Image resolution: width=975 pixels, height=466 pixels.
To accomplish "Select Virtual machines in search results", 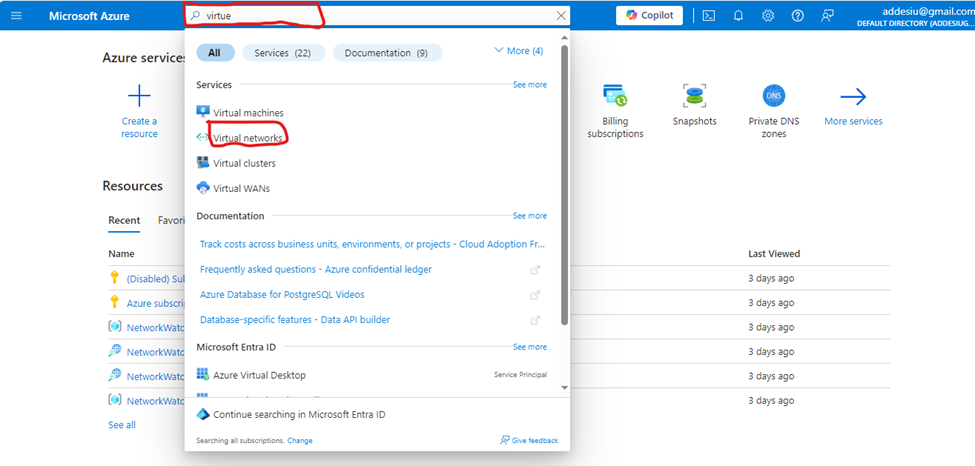I will click(248, 113).
